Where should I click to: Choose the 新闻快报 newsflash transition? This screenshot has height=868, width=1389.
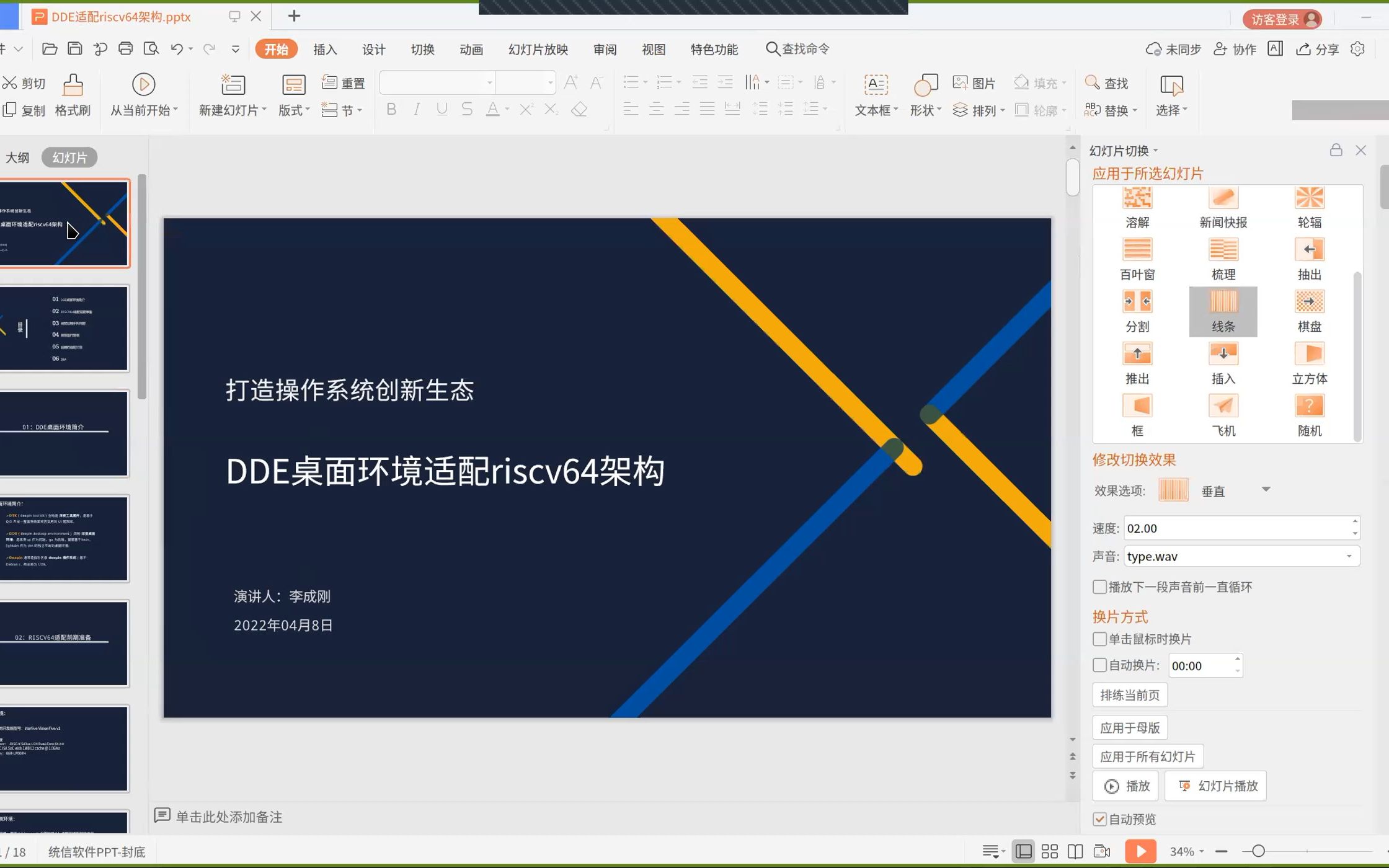(x=1223, y=208)
